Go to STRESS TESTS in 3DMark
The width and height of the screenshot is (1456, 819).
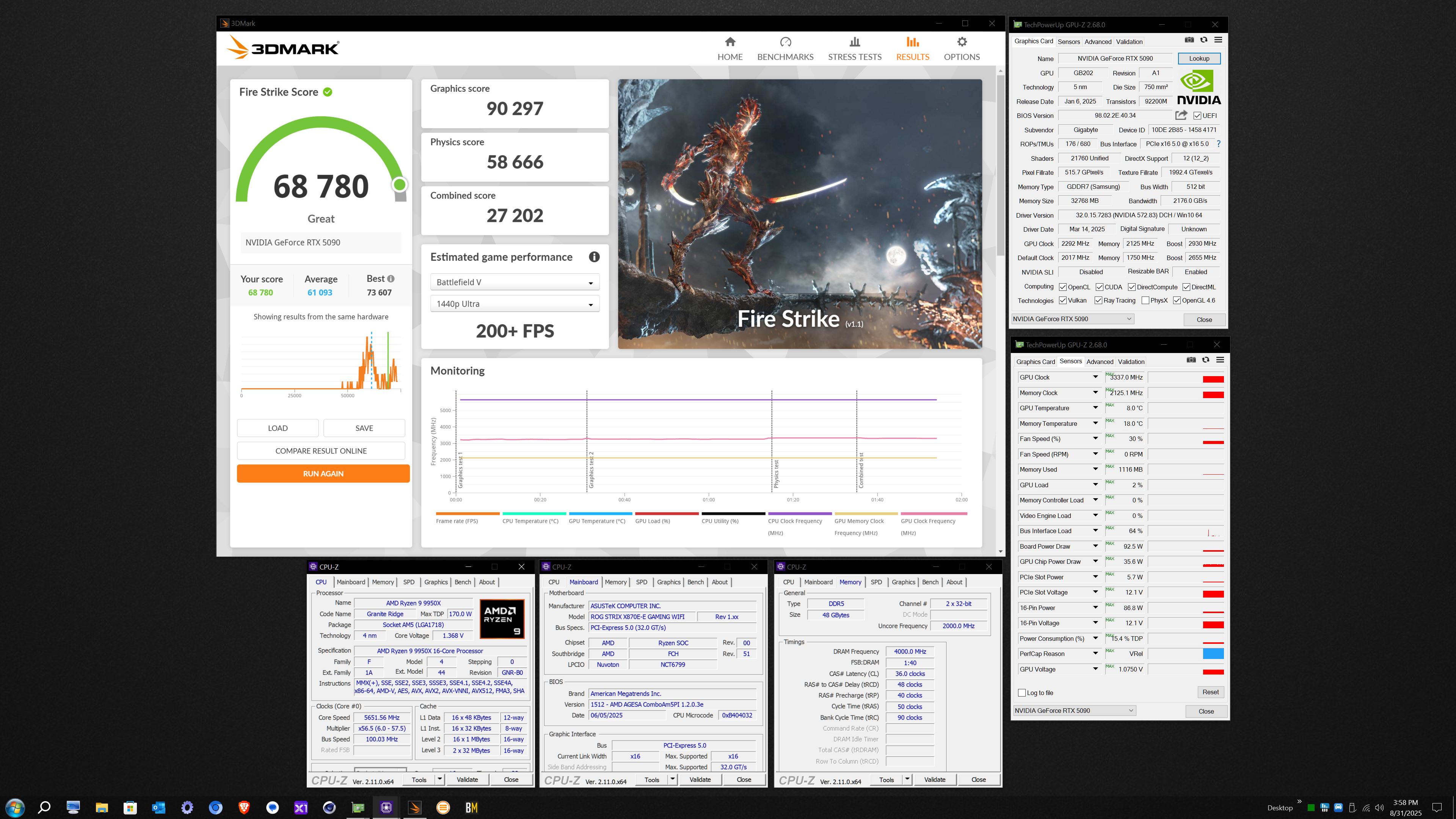[855, 49]
